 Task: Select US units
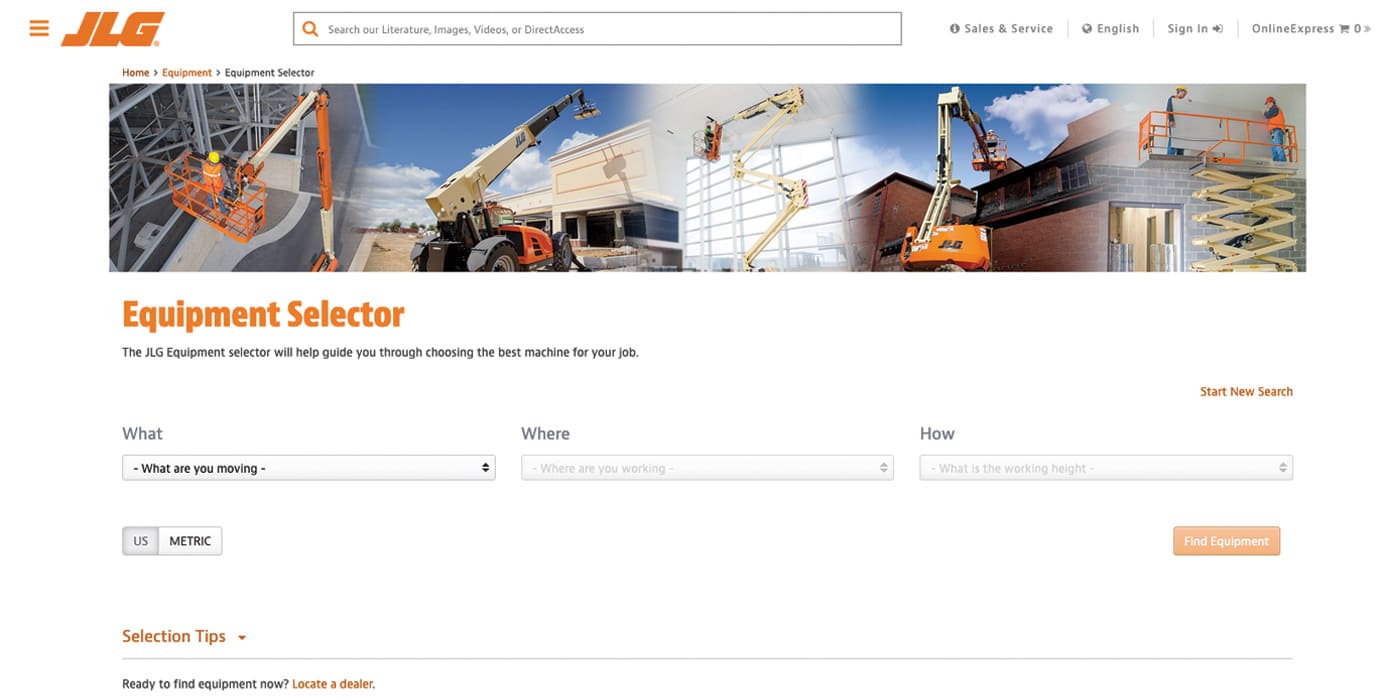(x=140, y=541)
